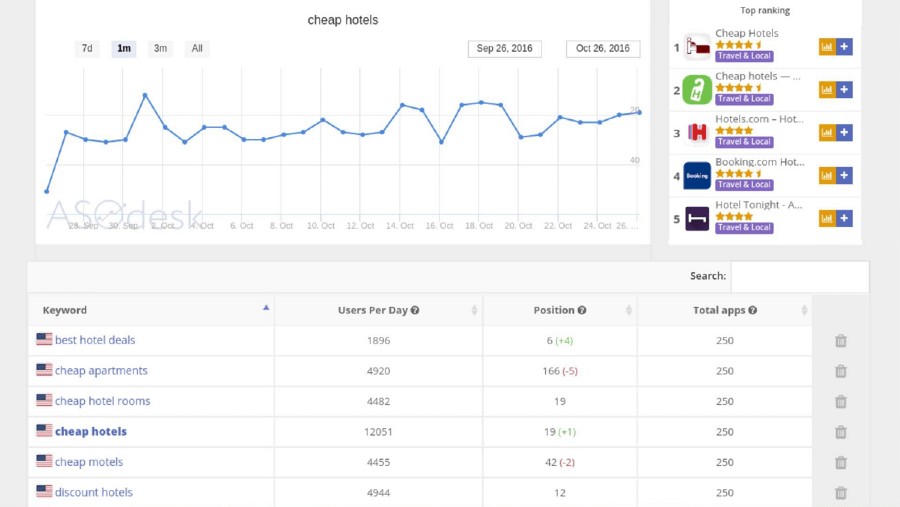This screenshot has width=900, height=507.
Task: Click the peak data point on the chart line
Action: 145,95
